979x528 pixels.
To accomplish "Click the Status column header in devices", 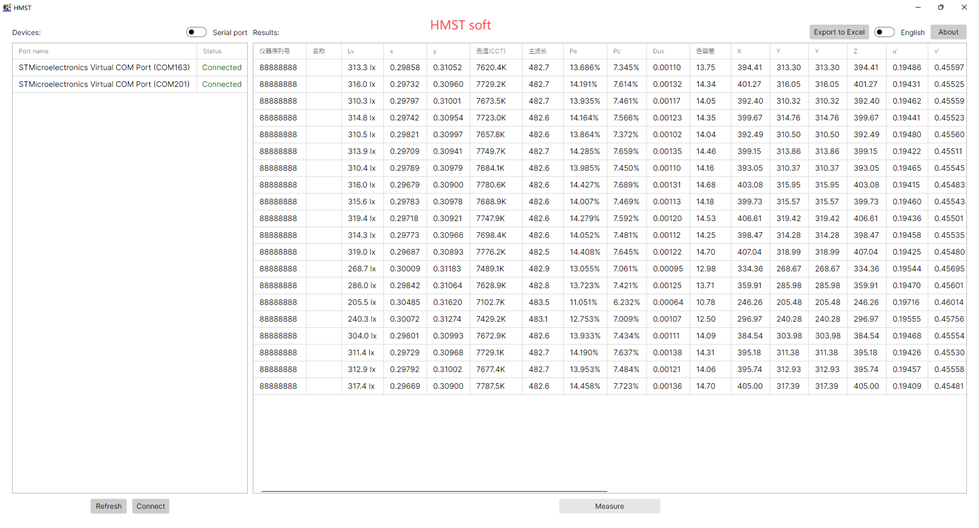I will click(x=221, y=50).
